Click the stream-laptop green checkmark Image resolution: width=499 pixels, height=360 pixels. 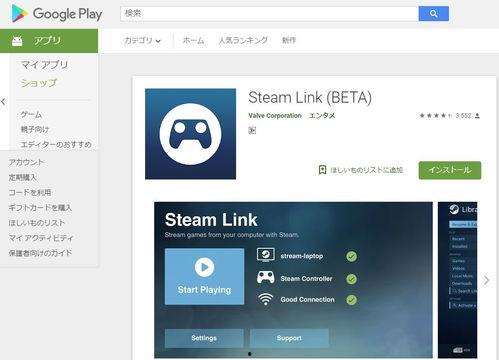pos(351,256)
